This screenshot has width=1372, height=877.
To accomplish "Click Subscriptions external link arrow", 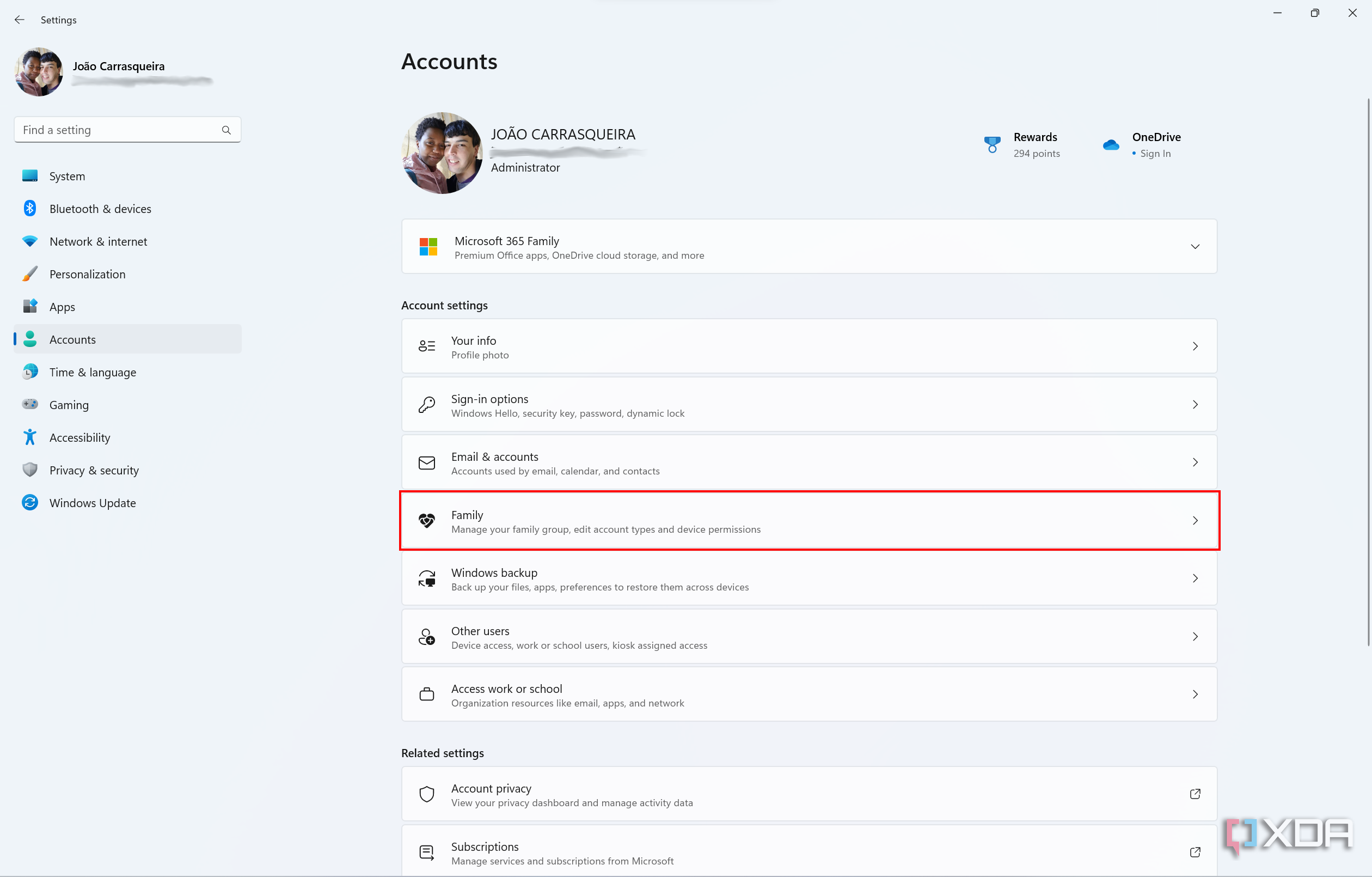I will (x=1195, y=852).
